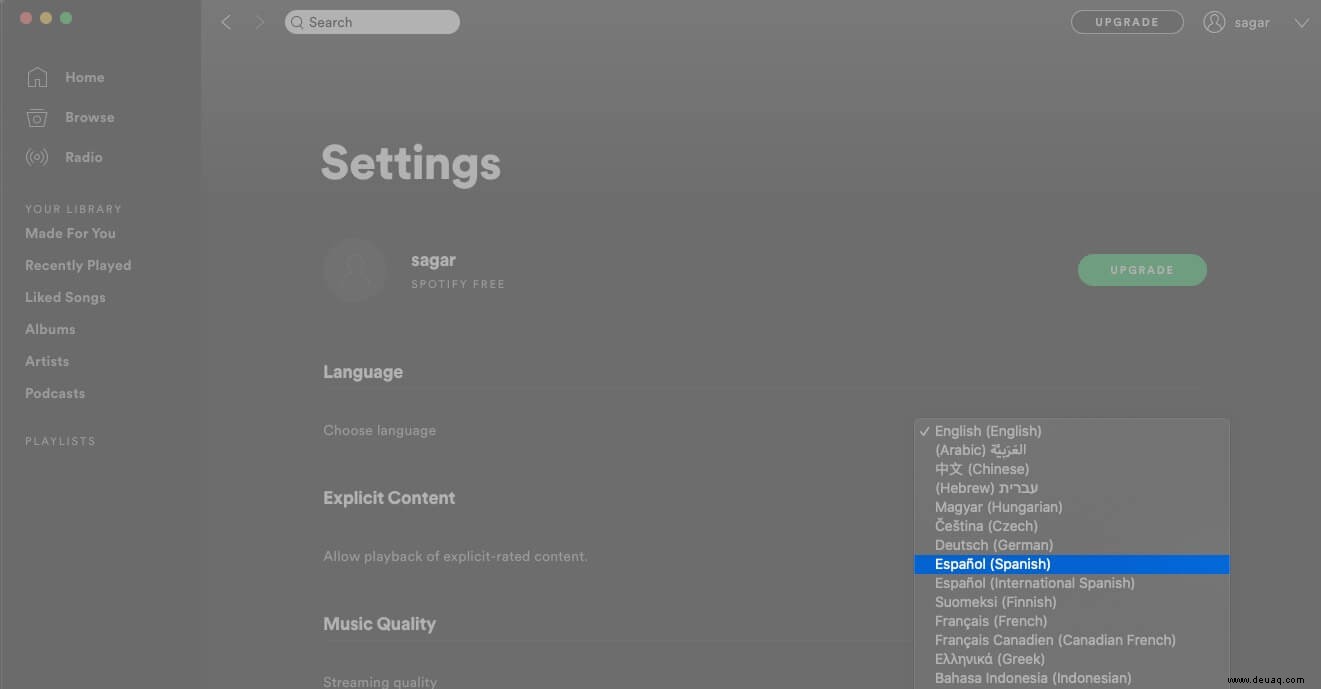Click the Streaming quality label
The width and height of the screenshot is (1321, 689).
point(380,682)
